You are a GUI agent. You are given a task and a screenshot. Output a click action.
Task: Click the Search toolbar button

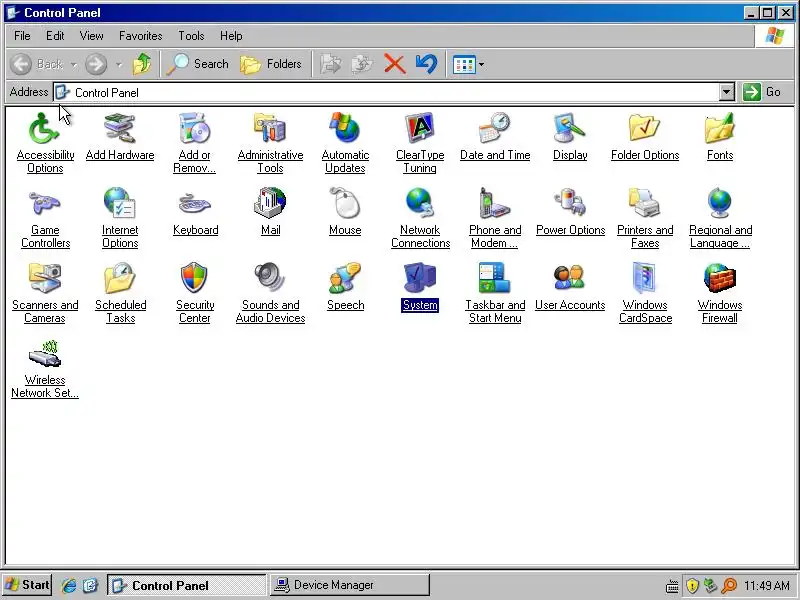tap(198, 64)
